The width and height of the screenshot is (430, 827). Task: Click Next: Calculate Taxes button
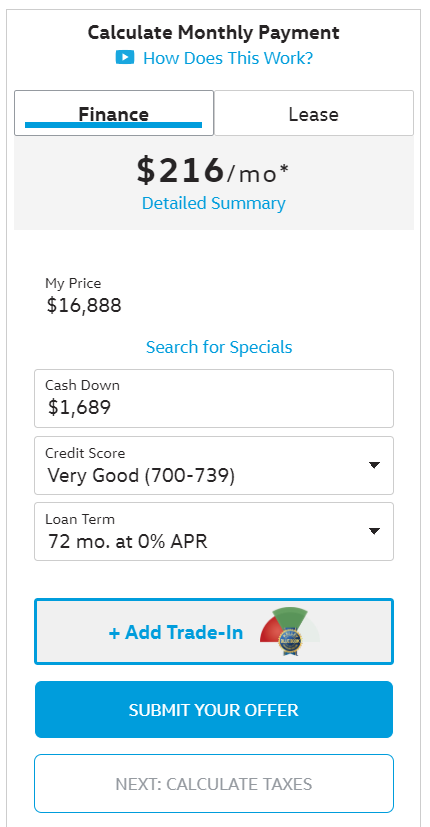[214, 784]
